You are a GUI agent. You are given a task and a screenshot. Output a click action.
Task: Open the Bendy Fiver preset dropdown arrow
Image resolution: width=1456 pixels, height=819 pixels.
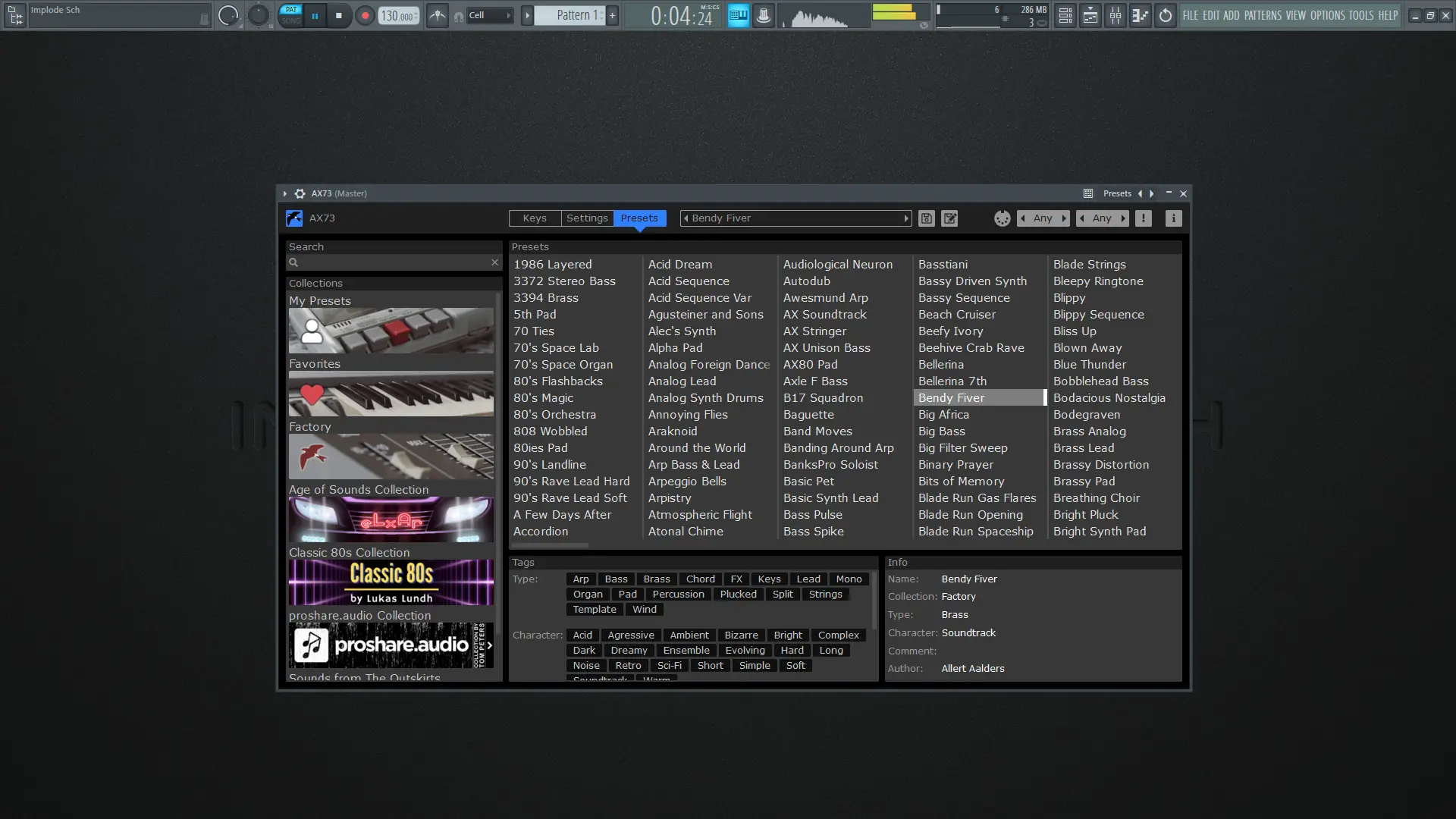pos(905,218)
